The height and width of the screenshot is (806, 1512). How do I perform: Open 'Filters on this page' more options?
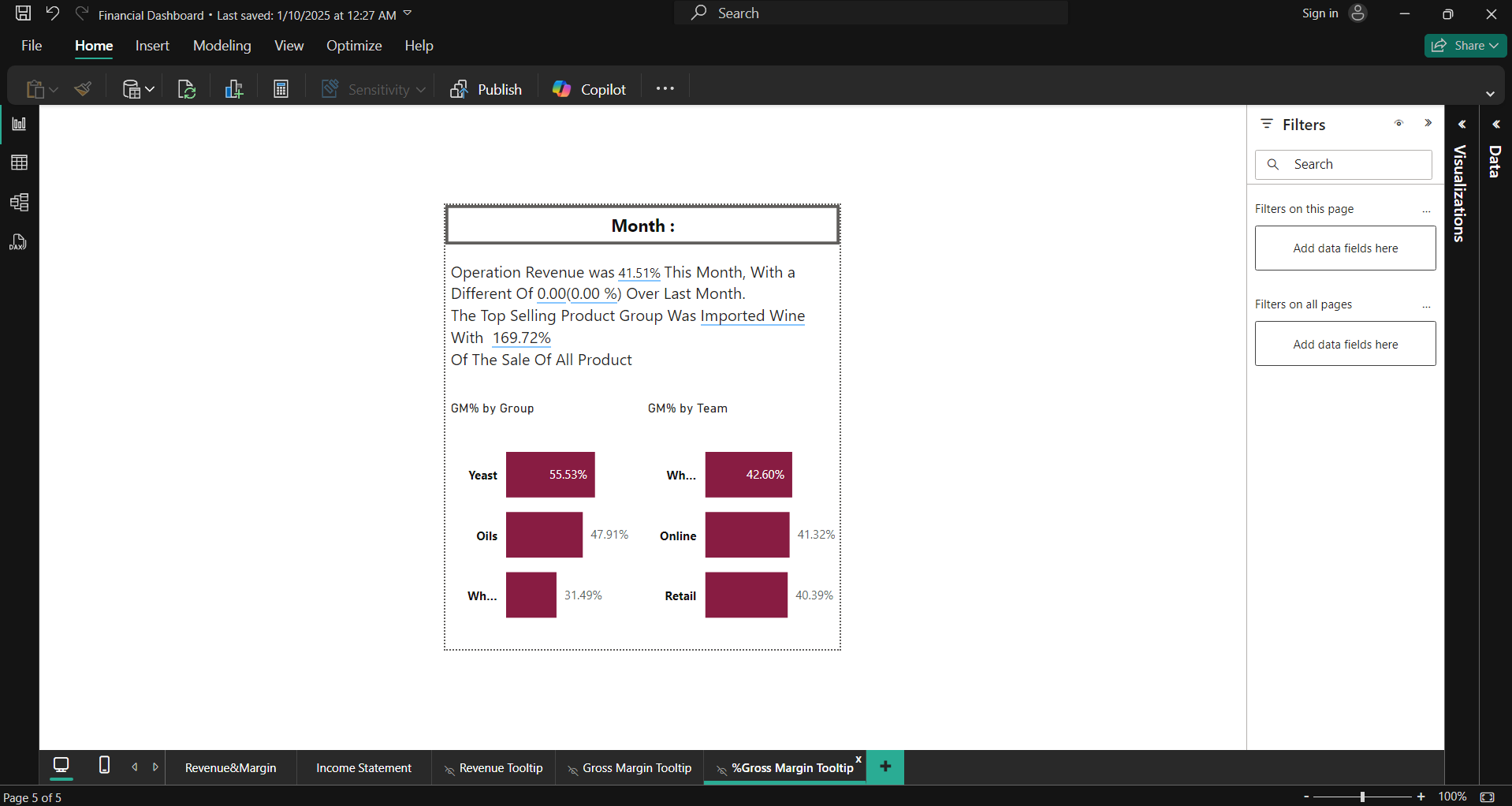pos(1426,210)
